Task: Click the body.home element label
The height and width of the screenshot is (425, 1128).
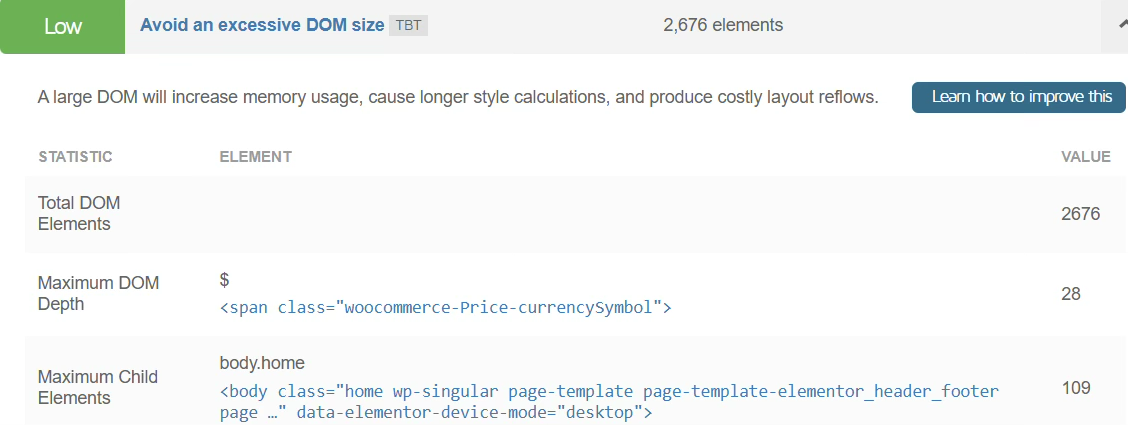Action: [x=262, y=363]
